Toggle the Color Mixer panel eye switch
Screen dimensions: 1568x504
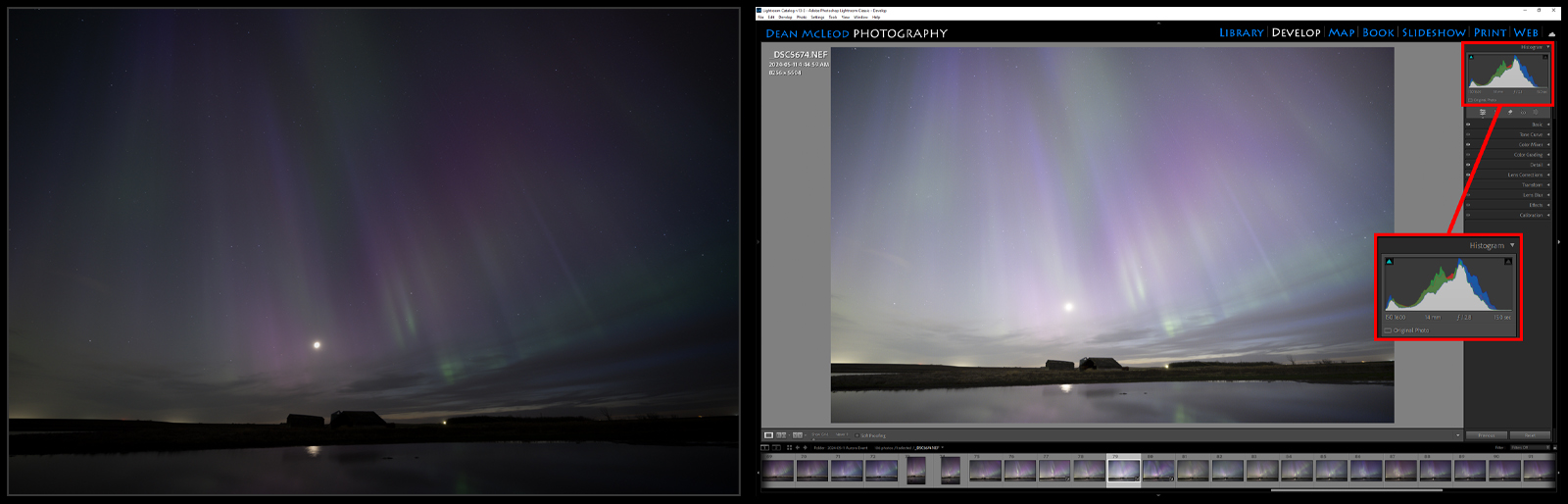1468,144
